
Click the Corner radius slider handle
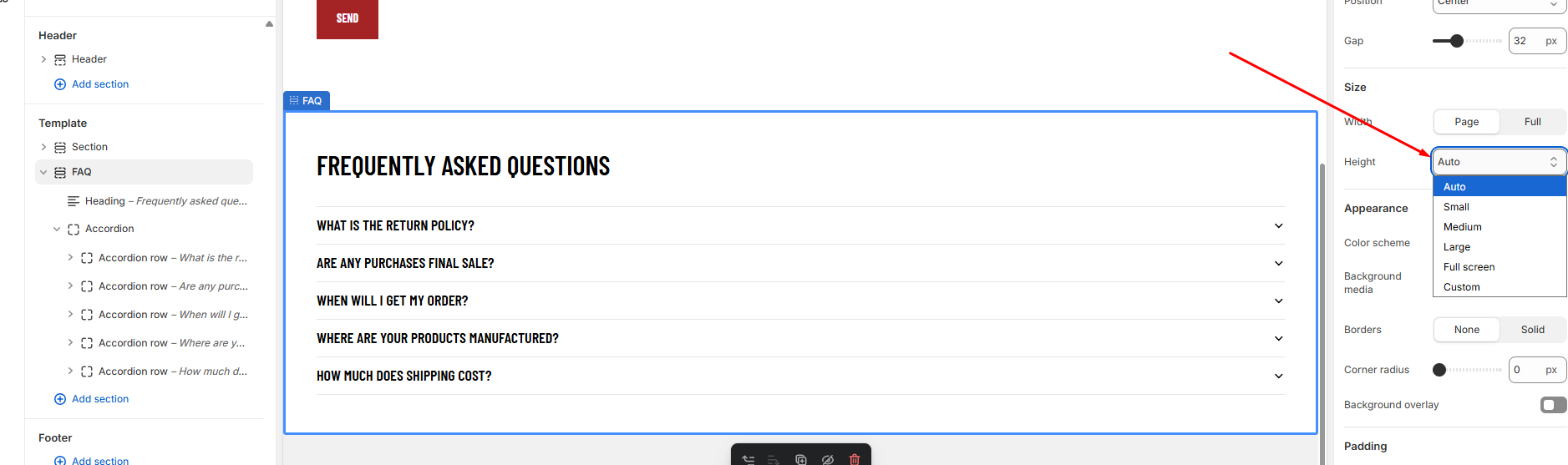pos(1439,370)
